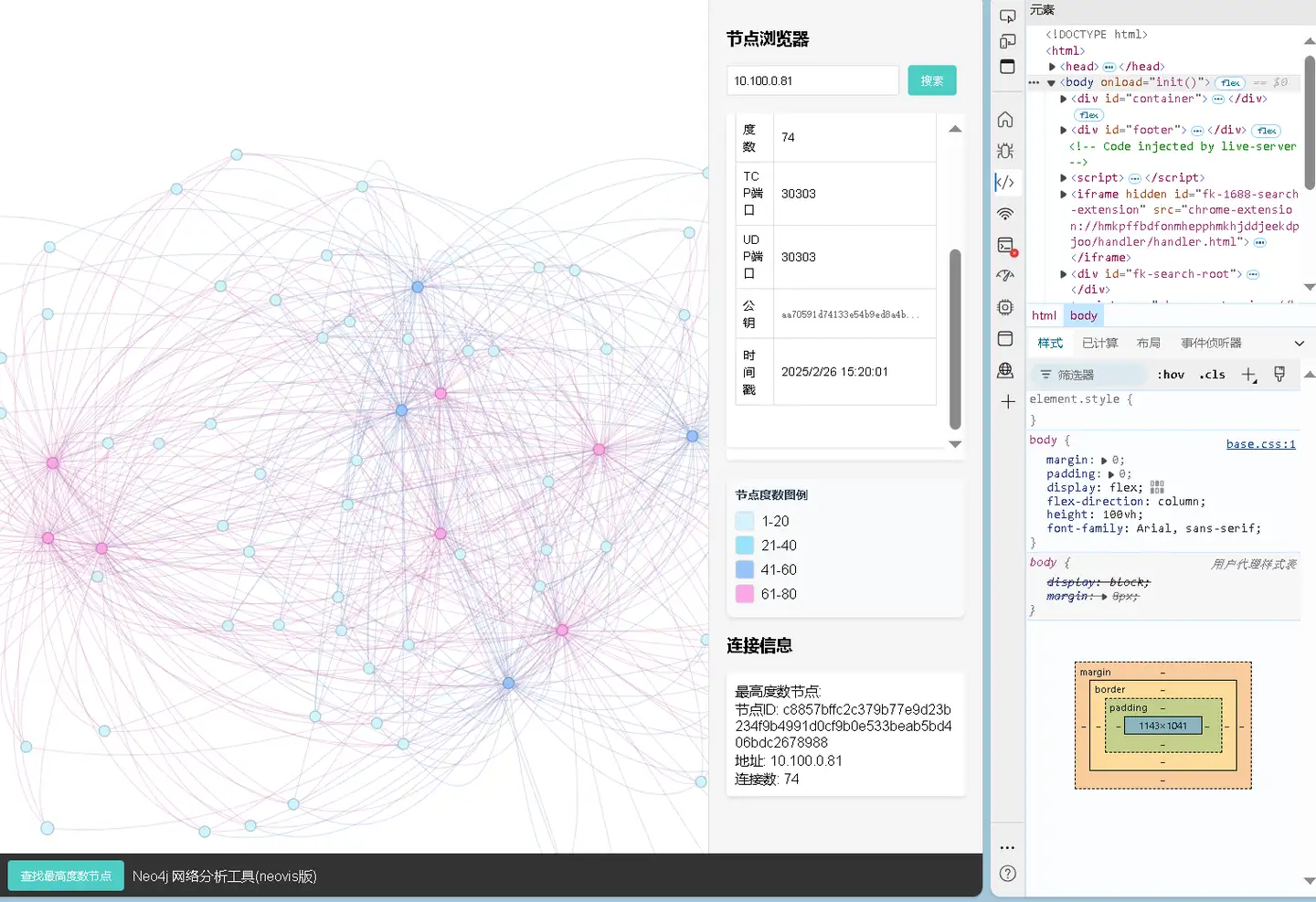The image size is (1316, 902).
Task: Expand the script element node
Action: coord(1063,178)
